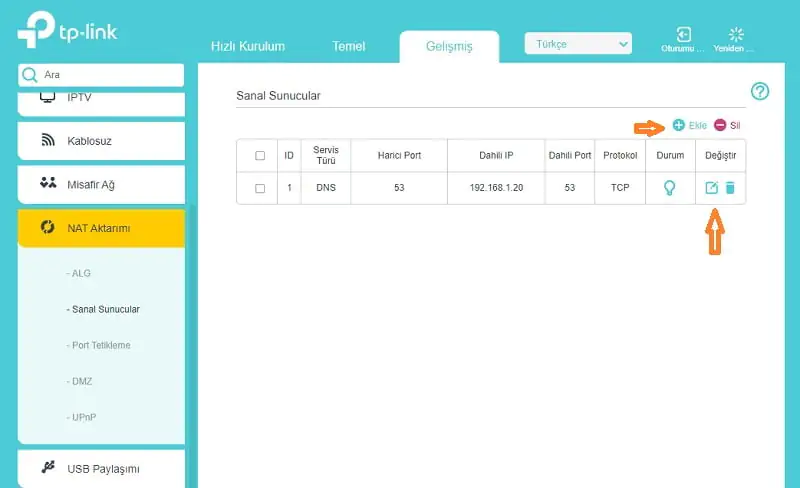Click the TCP protocol cell
The height and width of the screenshot is (488, 800).
620,188
